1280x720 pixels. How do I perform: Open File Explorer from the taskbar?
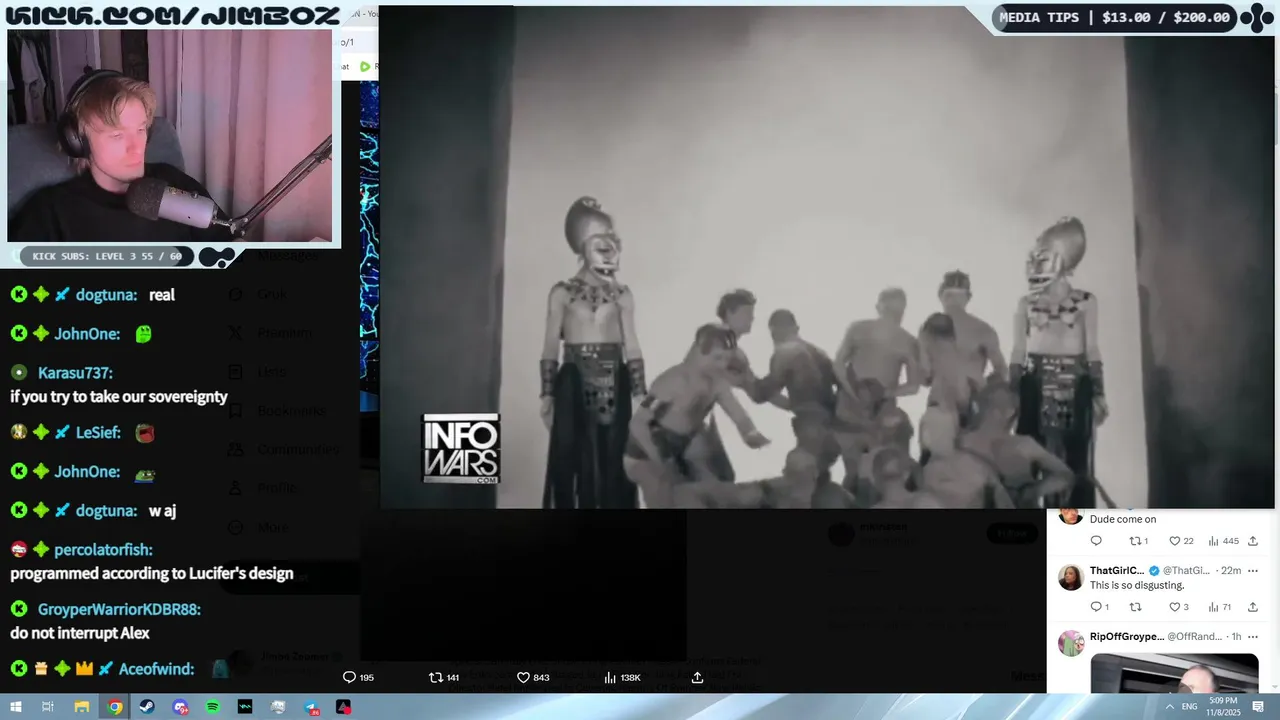pyautogui.click(x=82, y=707)
